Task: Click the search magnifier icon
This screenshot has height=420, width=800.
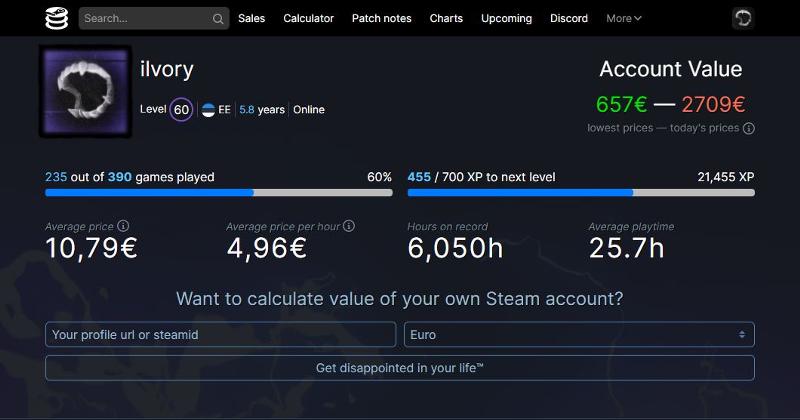Action: (218, 19)
